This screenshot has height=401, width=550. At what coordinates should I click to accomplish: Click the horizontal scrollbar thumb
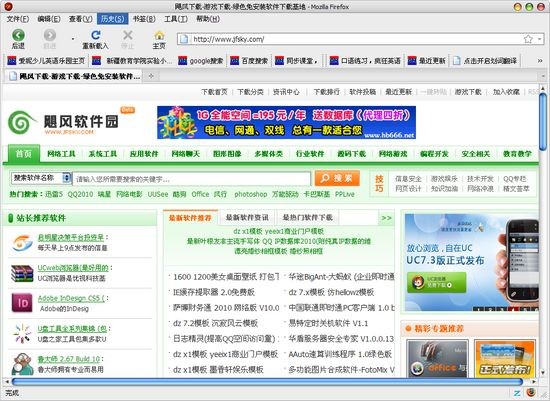(267, 381)
